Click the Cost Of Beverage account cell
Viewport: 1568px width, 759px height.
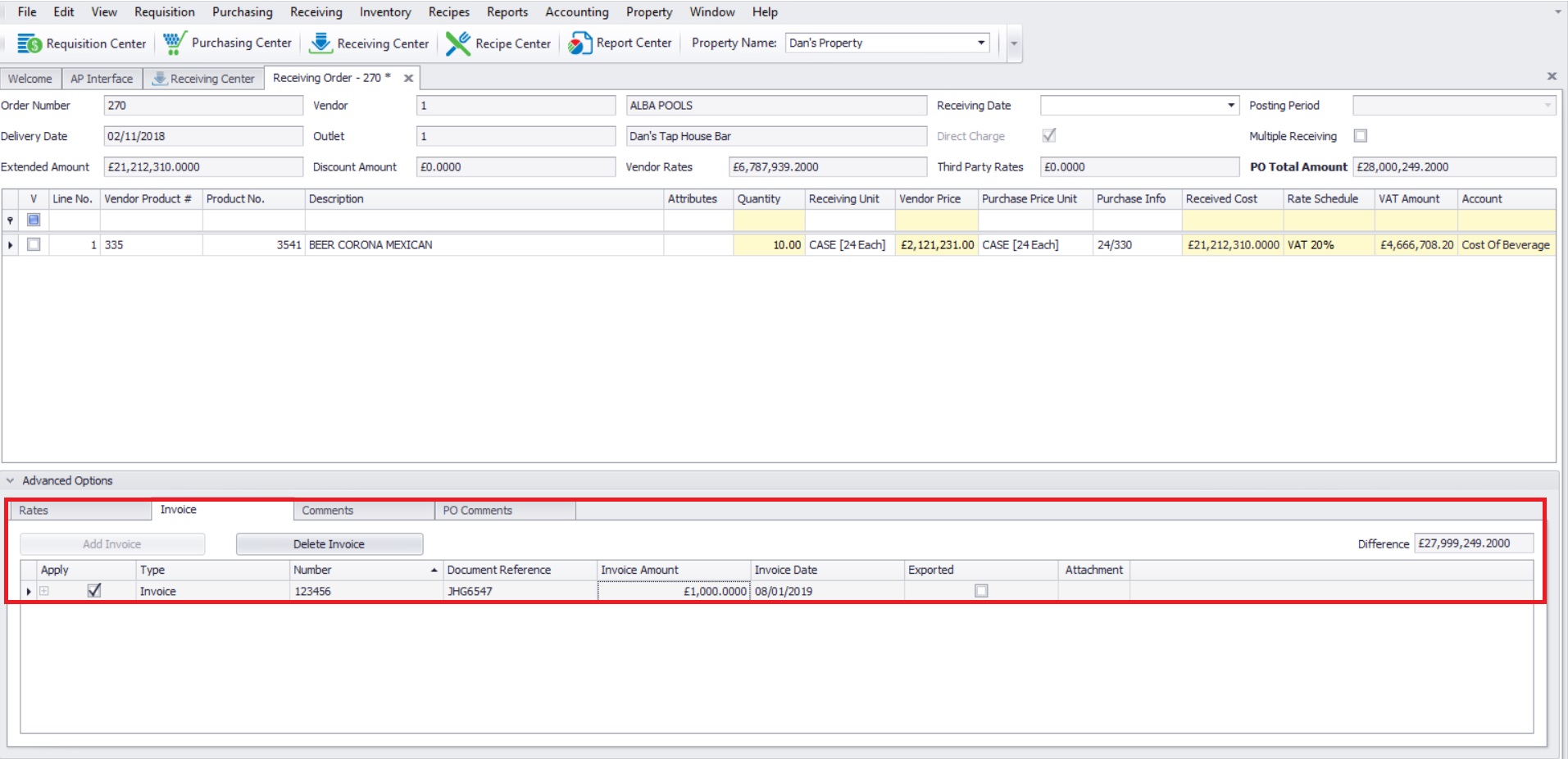click(x=1506, y=244)
